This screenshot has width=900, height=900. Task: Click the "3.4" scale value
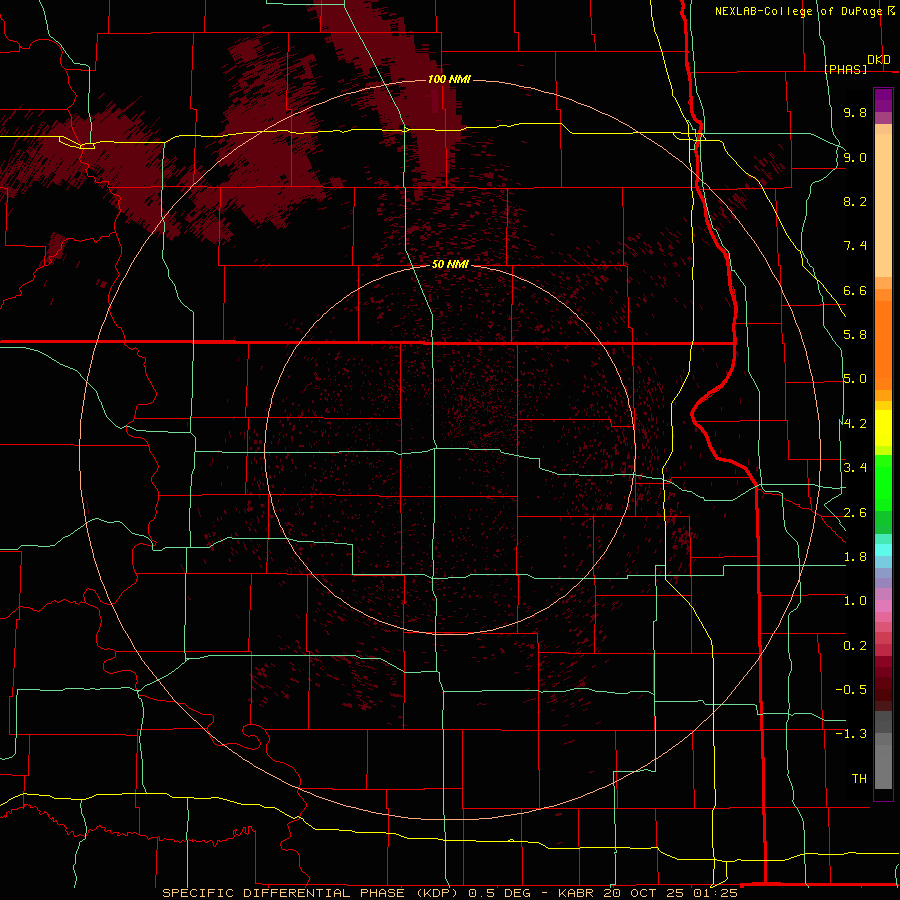click(x=855, y=468)
